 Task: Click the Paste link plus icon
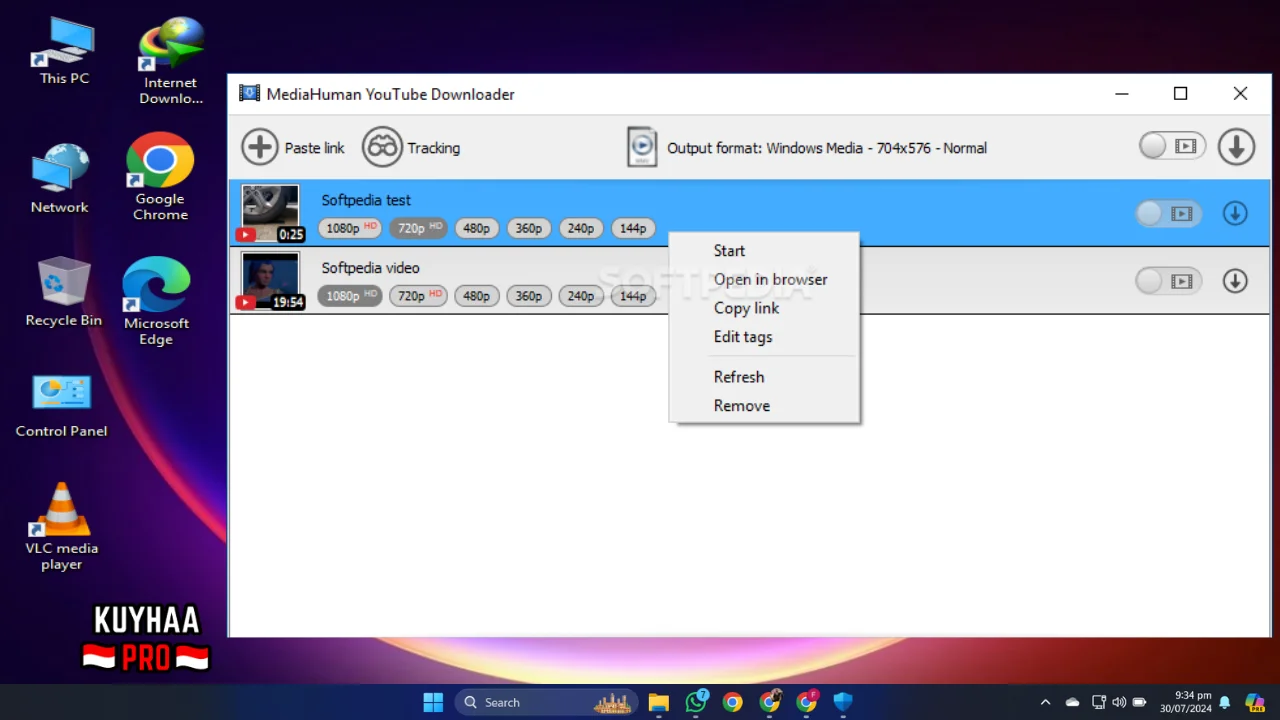[260, 147]
